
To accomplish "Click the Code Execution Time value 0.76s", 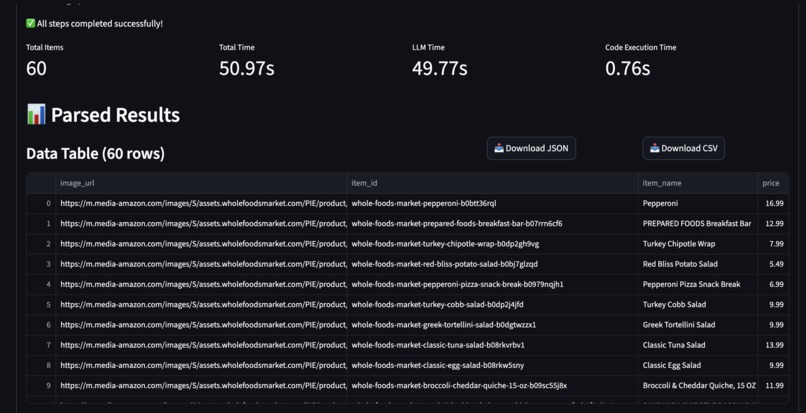I will (x=628, y=68).
